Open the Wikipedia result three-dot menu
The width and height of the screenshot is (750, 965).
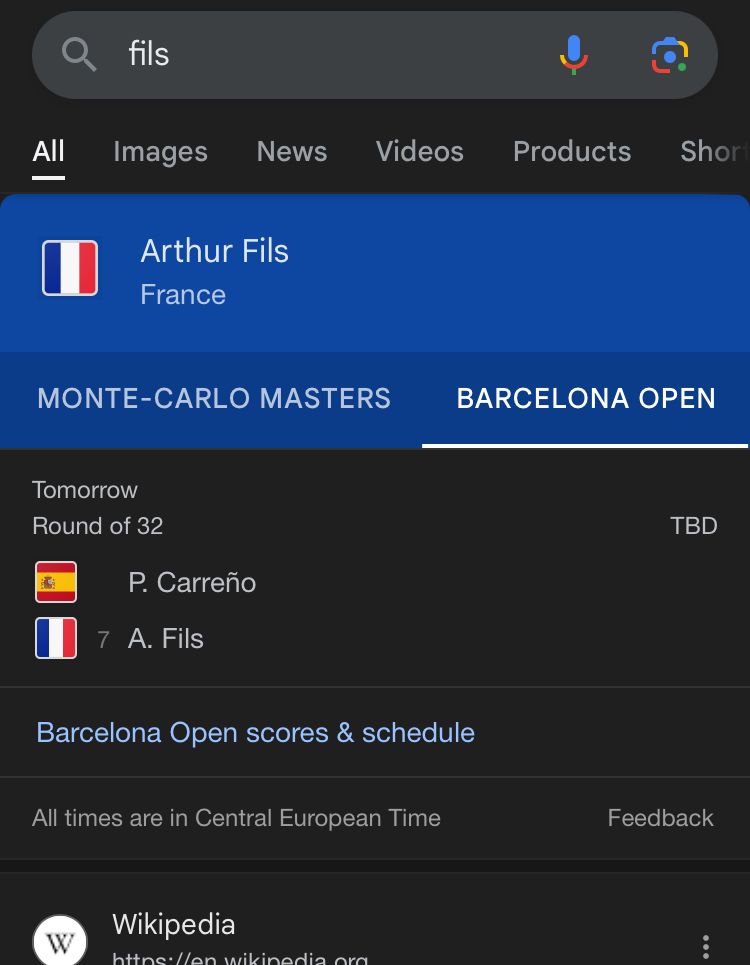(706, 946)
